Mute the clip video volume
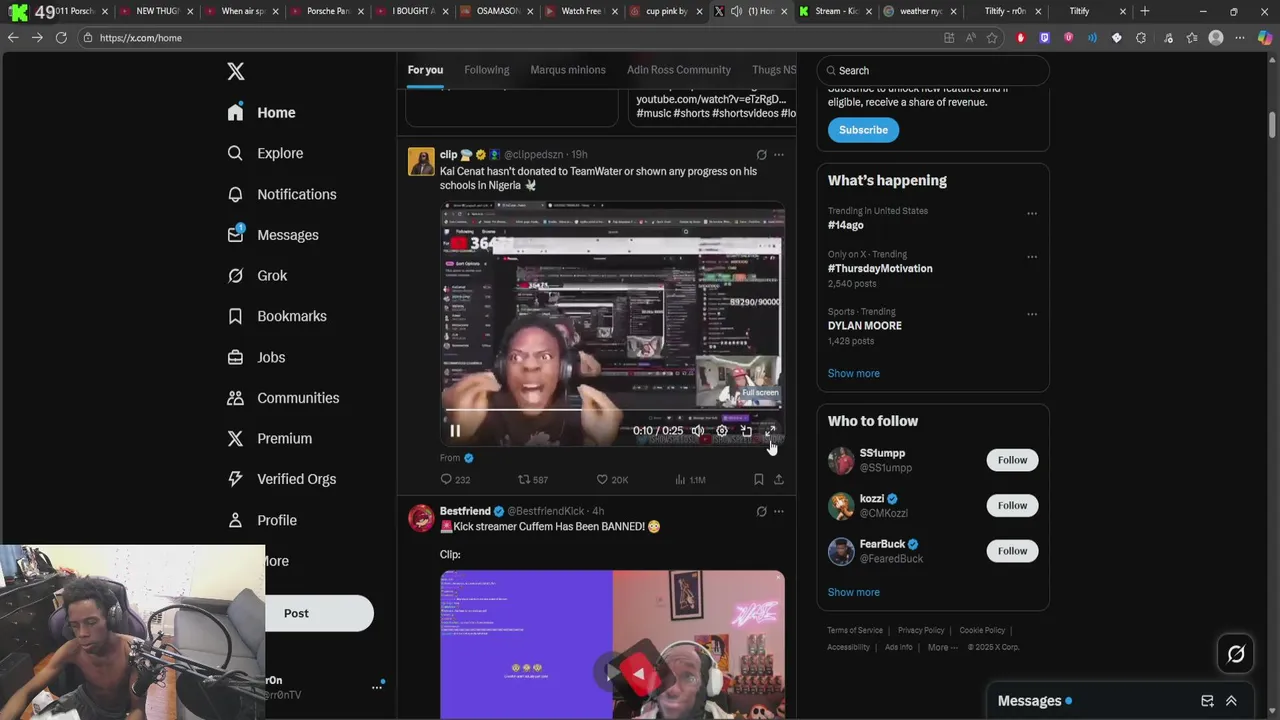Image resolution: width=1280 pixels, height=720 pixels. [x=698, y=431]
